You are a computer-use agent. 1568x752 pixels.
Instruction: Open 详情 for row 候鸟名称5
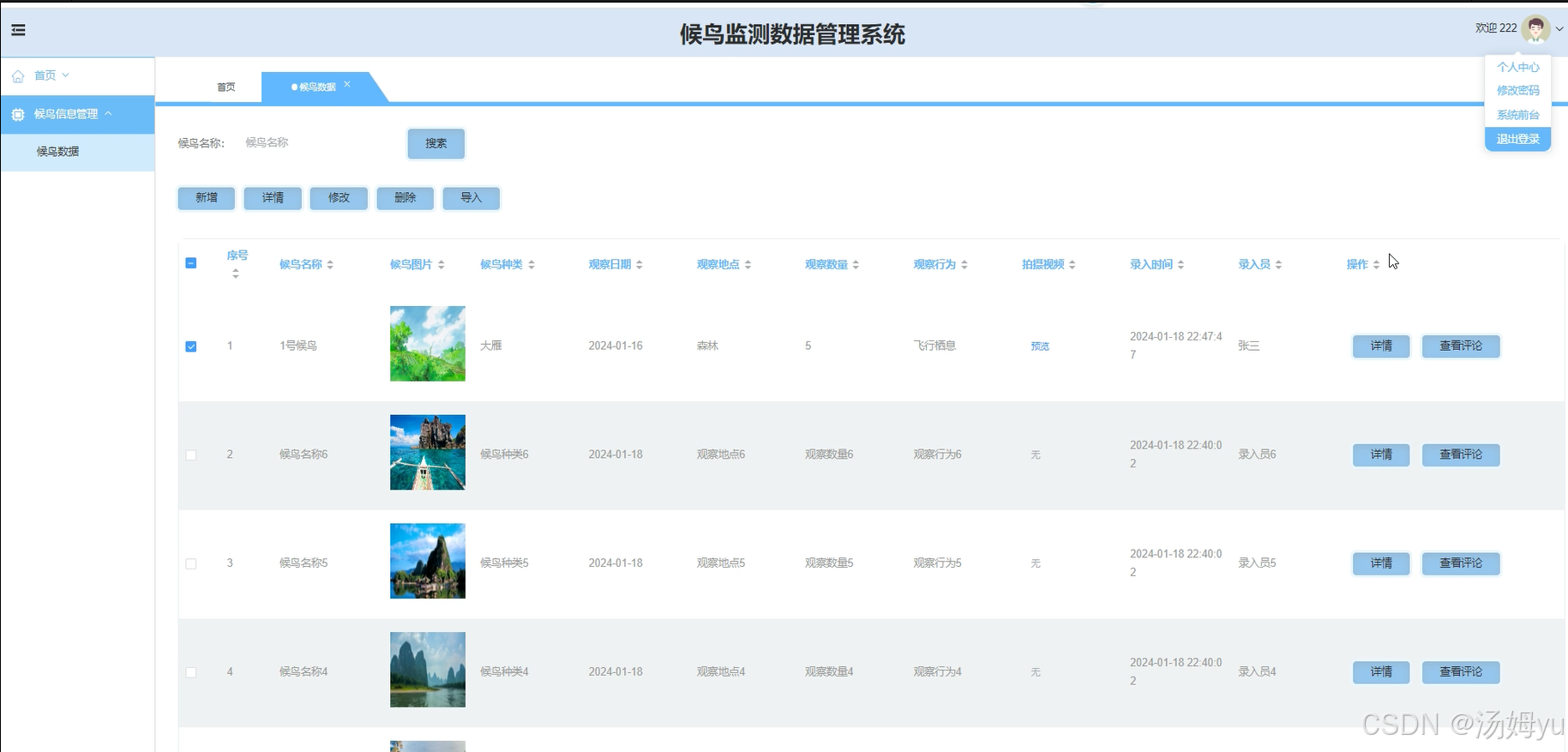pyautogui.click(x=1381, y=563)
